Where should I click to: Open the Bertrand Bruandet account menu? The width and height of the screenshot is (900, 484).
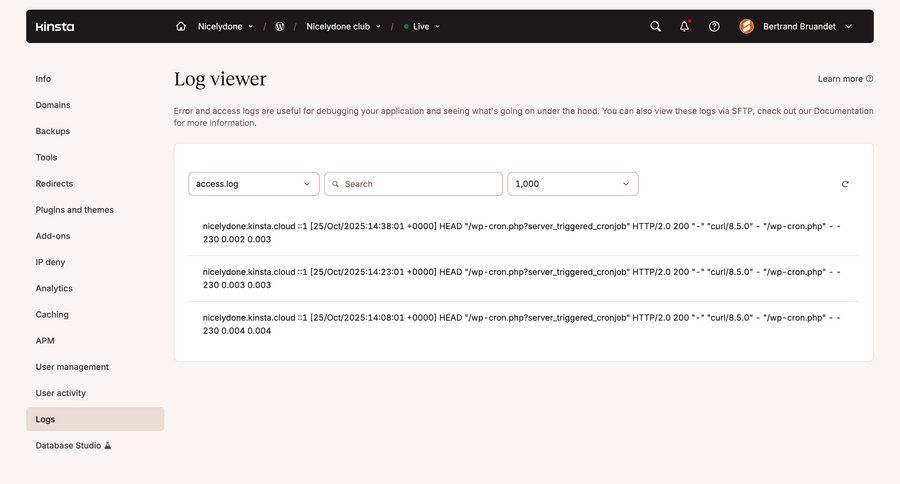tap(806, 26)
